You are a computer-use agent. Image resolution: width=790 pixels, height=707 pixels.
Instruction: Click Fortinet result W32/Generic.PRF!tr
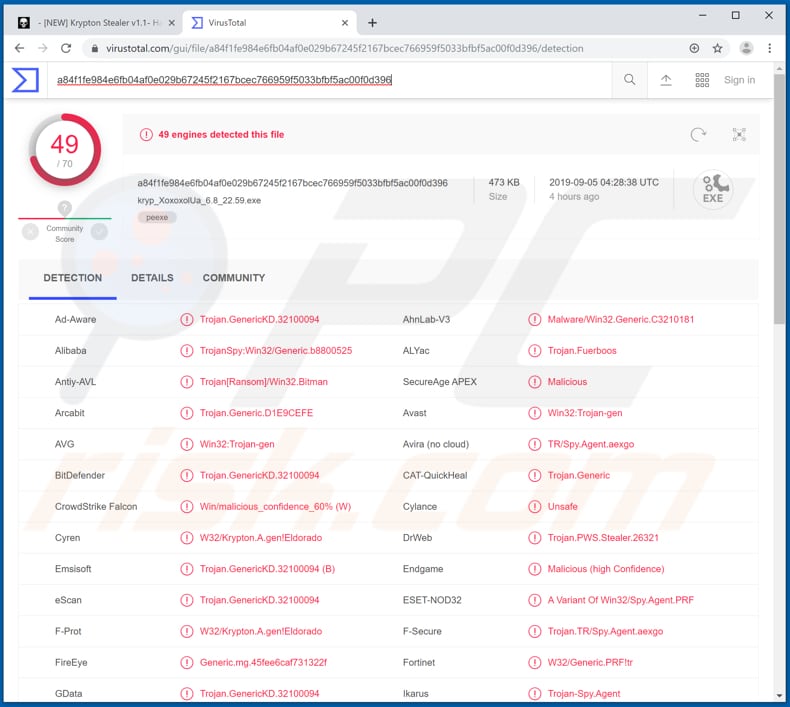tap(590, 663)
